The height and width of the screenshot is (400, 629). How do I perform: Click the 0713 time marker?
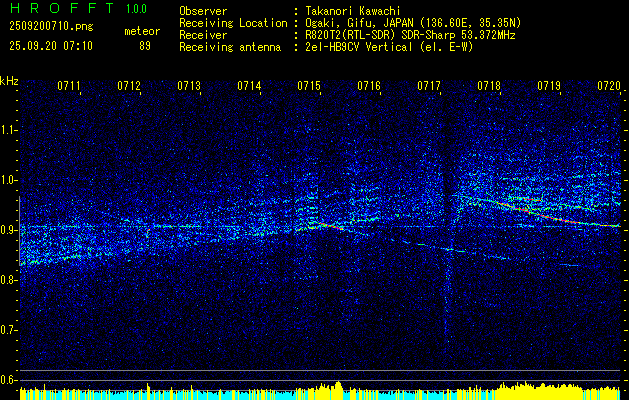[189, 86]
